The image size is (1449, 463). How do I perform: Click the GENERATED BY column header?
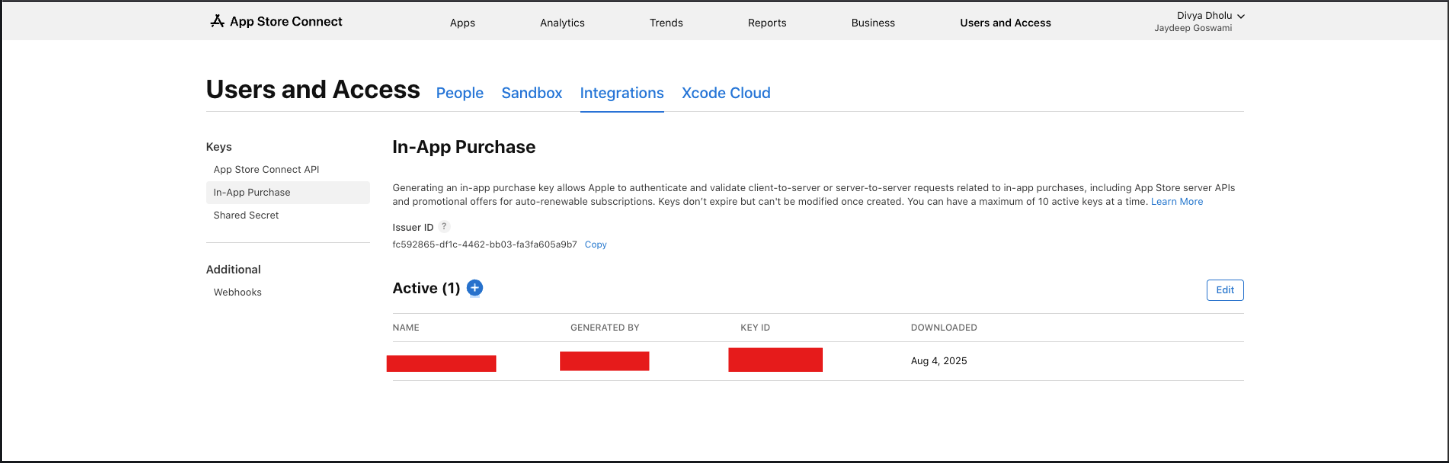[x=604, y=328]
